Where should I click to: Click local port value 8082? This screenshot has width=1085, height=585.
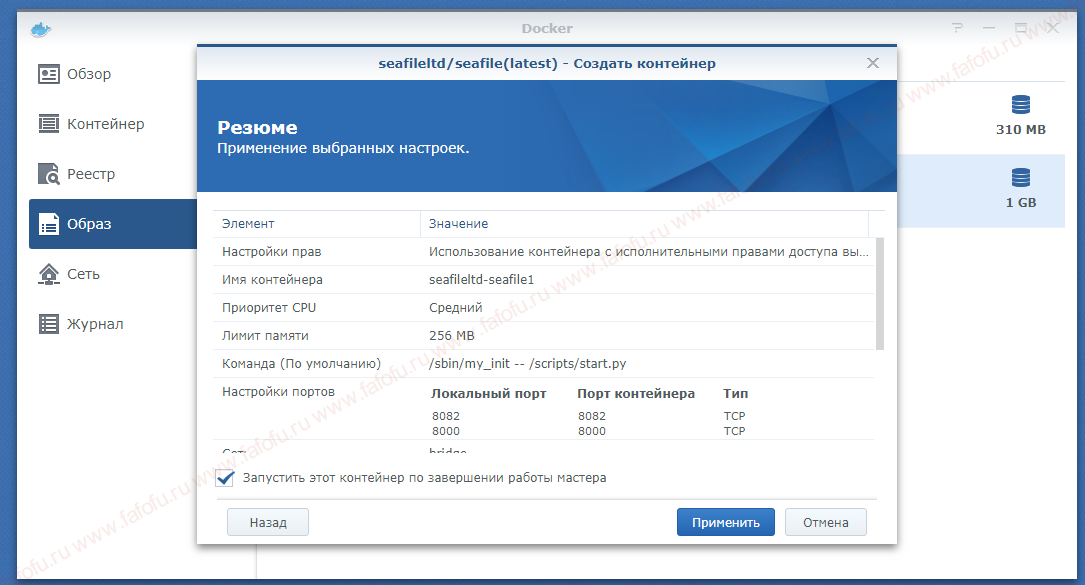(x=446, y=416)
